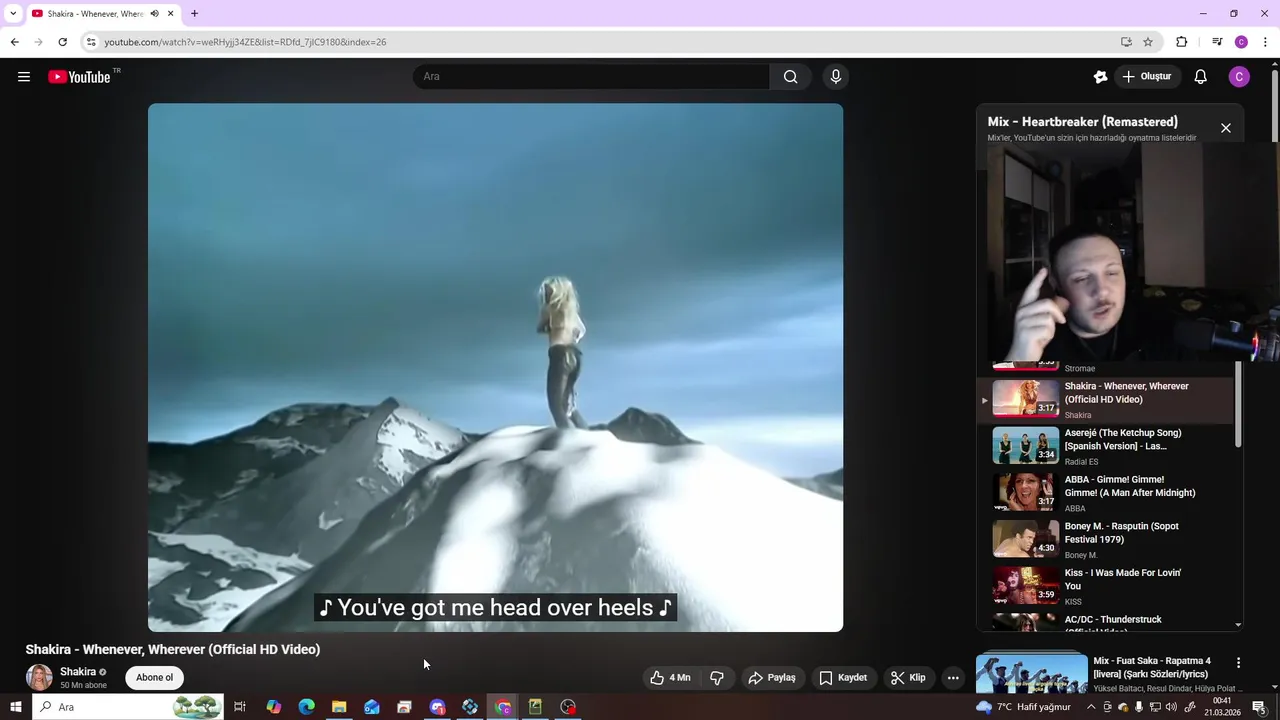Close the Shakira YouTube tab
1280x720 pixels.
(x=171, y=14)
